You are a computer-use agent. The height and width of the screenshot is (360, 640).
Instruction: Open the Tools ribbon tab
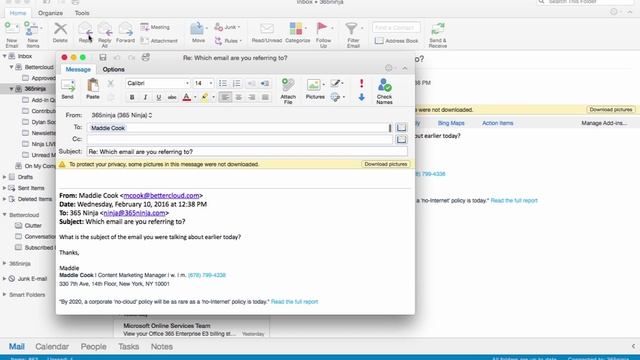[82, 13]
